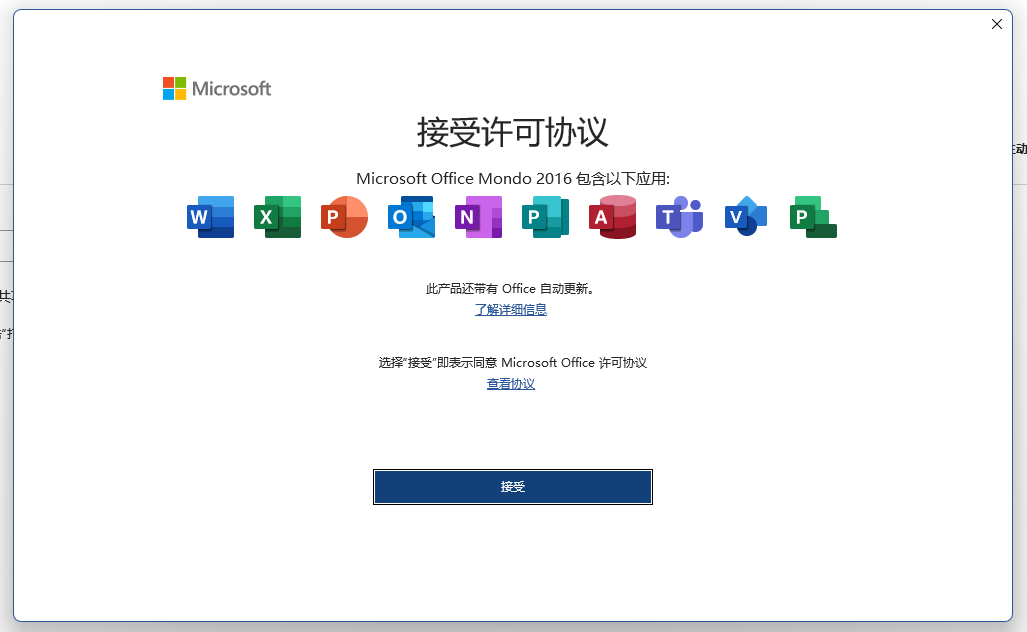
Task: Click the Office 自动更新 notice text
Action: click(x=511, y=289)
